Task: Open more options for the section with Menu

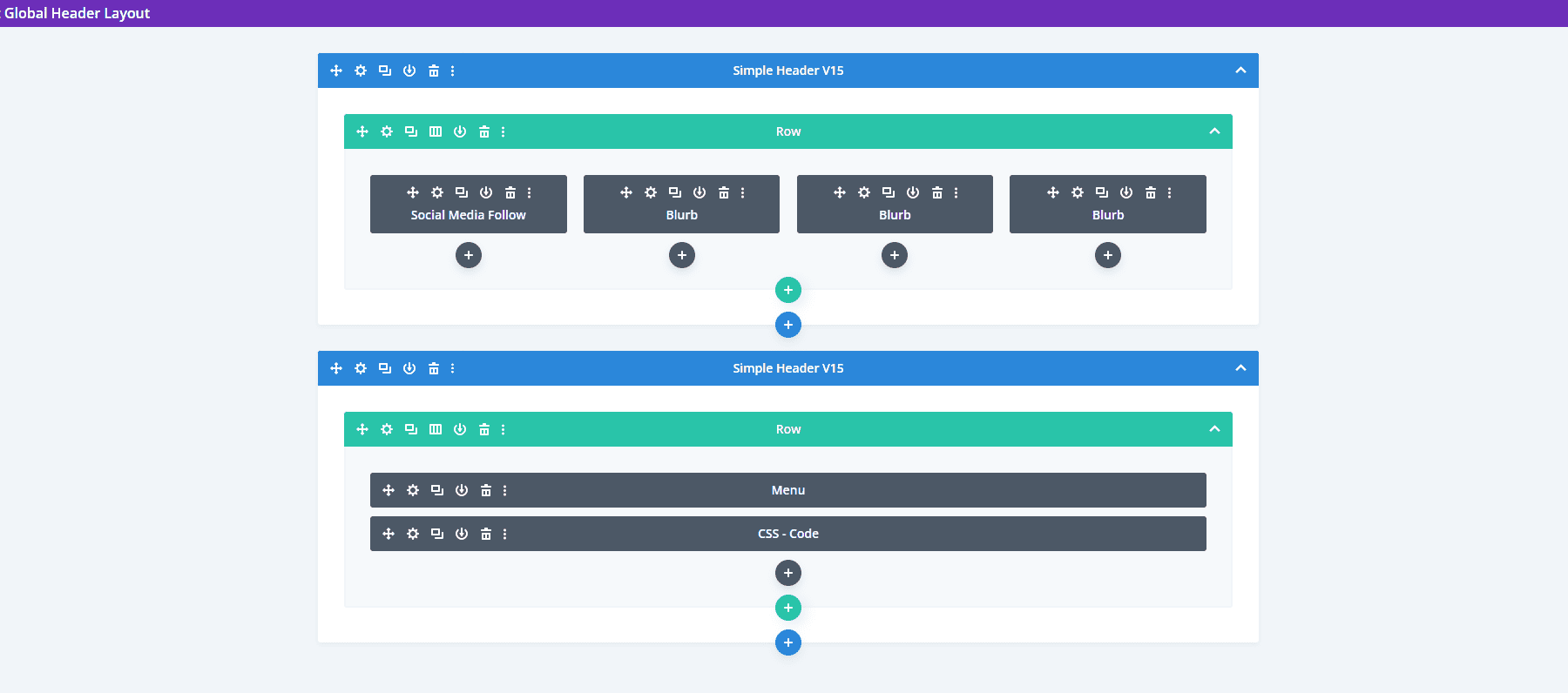Action: (x=453, y=368)
